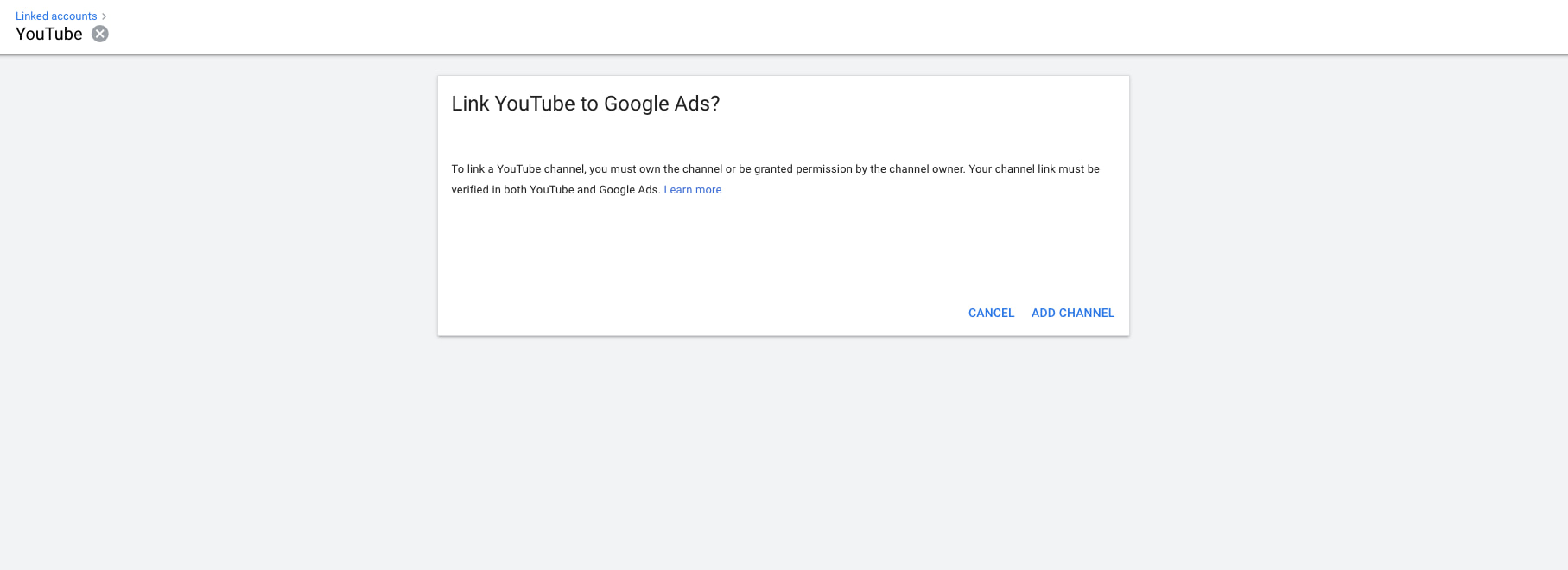Click the breadcrumb chevron after Linked accounts
1568x570 pixels.
tap(105, 16)
